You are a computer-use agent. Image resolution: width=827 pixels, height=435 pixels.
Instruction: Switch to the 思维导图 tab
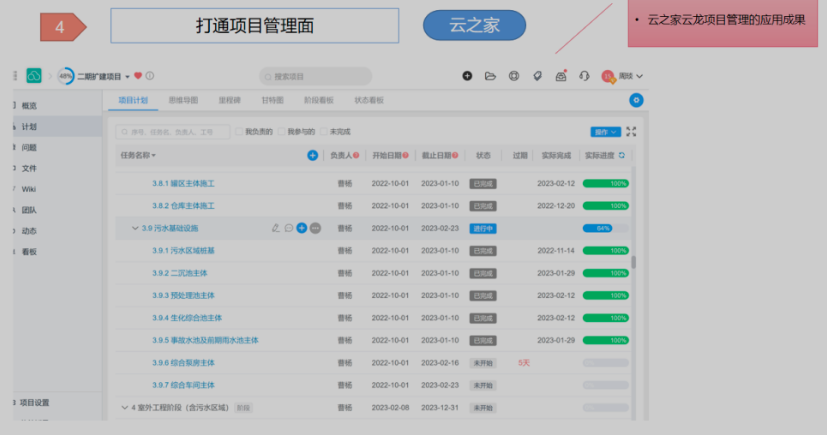click(183, 100)
